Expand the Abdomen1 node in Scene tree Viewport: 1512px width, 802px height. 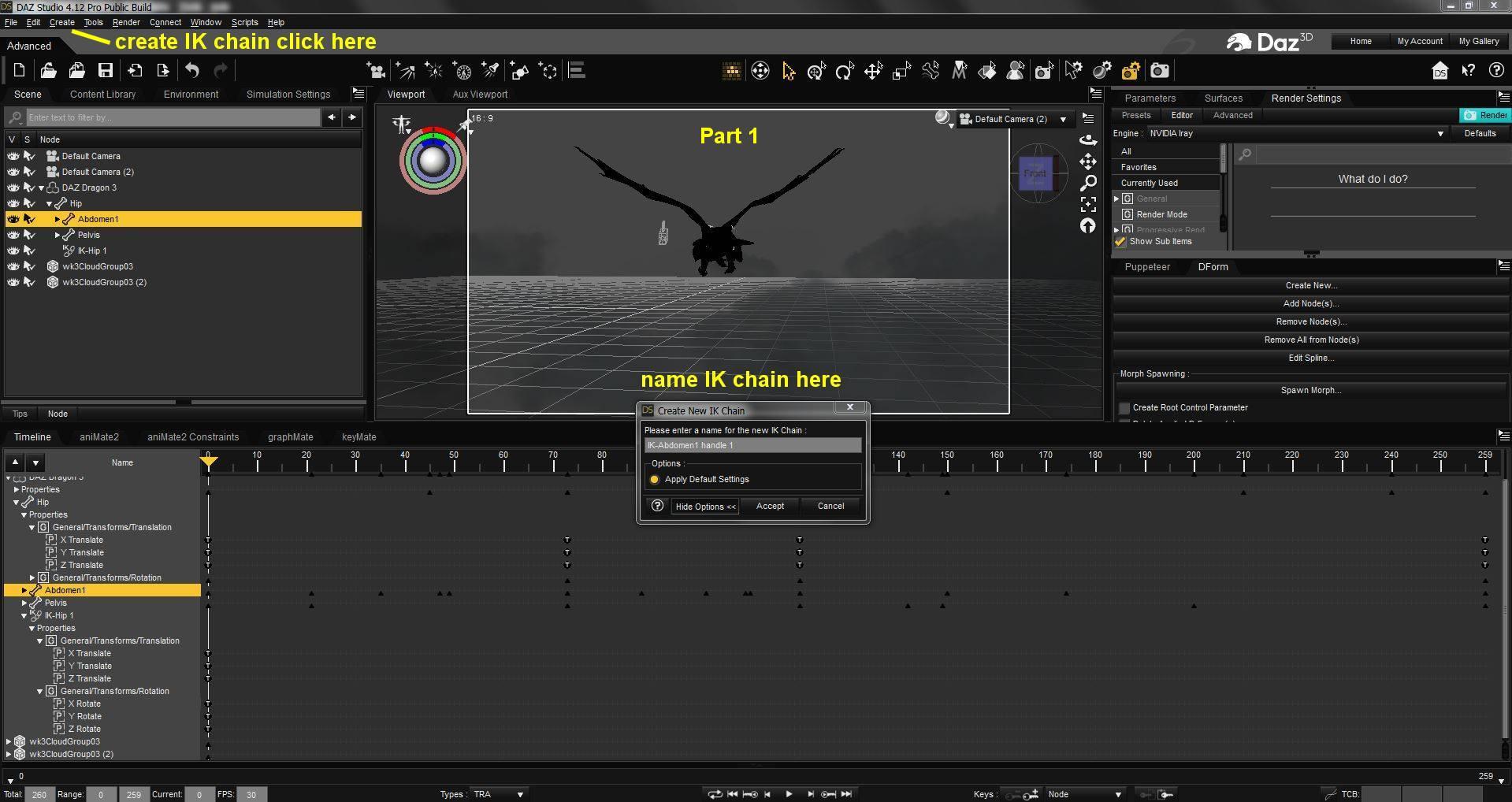[x=57, y=220]
